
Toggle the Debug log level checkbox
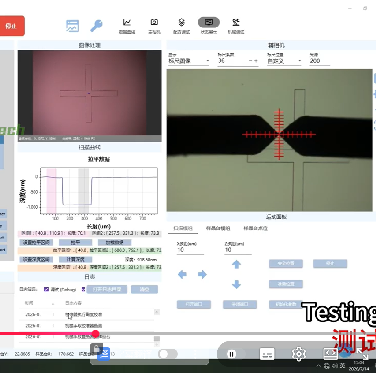pyautogui.click(x=46, y=289)
